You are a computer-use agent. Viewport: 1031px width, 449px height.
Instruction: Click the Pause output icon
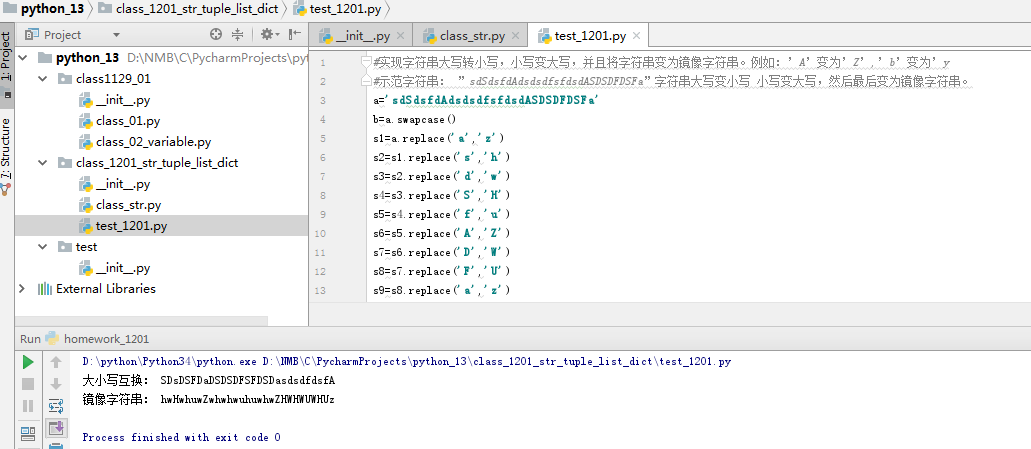click(x=28, y=406)
